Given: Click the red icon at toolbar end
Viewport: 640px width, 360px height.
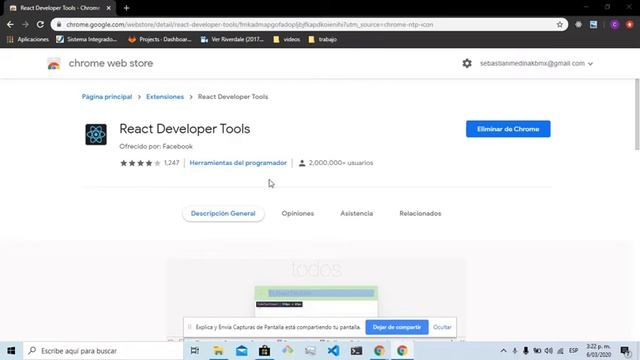Looking at the screenshot, I should (x=630, y=24).
